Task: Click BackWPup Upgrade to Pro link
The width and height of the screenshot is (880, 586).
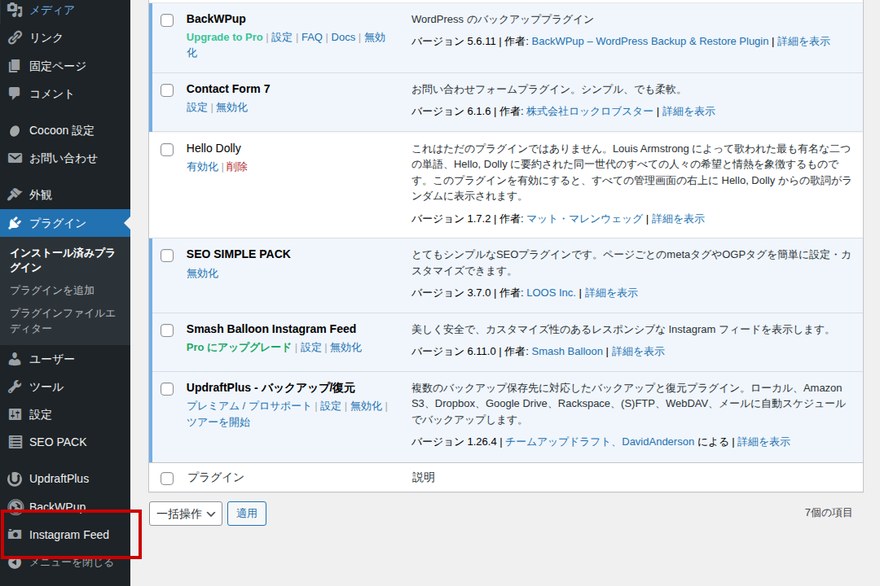Action: pos(224,37)
